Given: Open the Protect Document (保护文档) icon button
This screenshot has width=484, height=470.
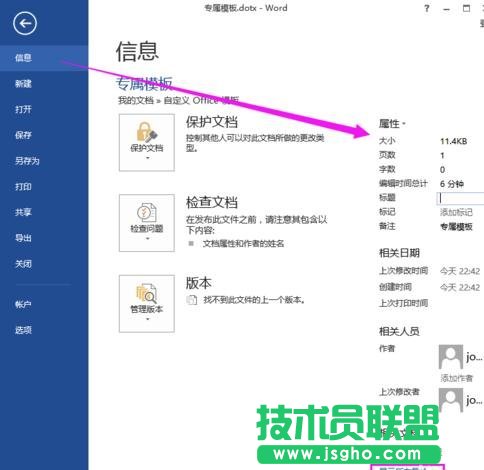Looking at the screenshot, I should point(147,143).
